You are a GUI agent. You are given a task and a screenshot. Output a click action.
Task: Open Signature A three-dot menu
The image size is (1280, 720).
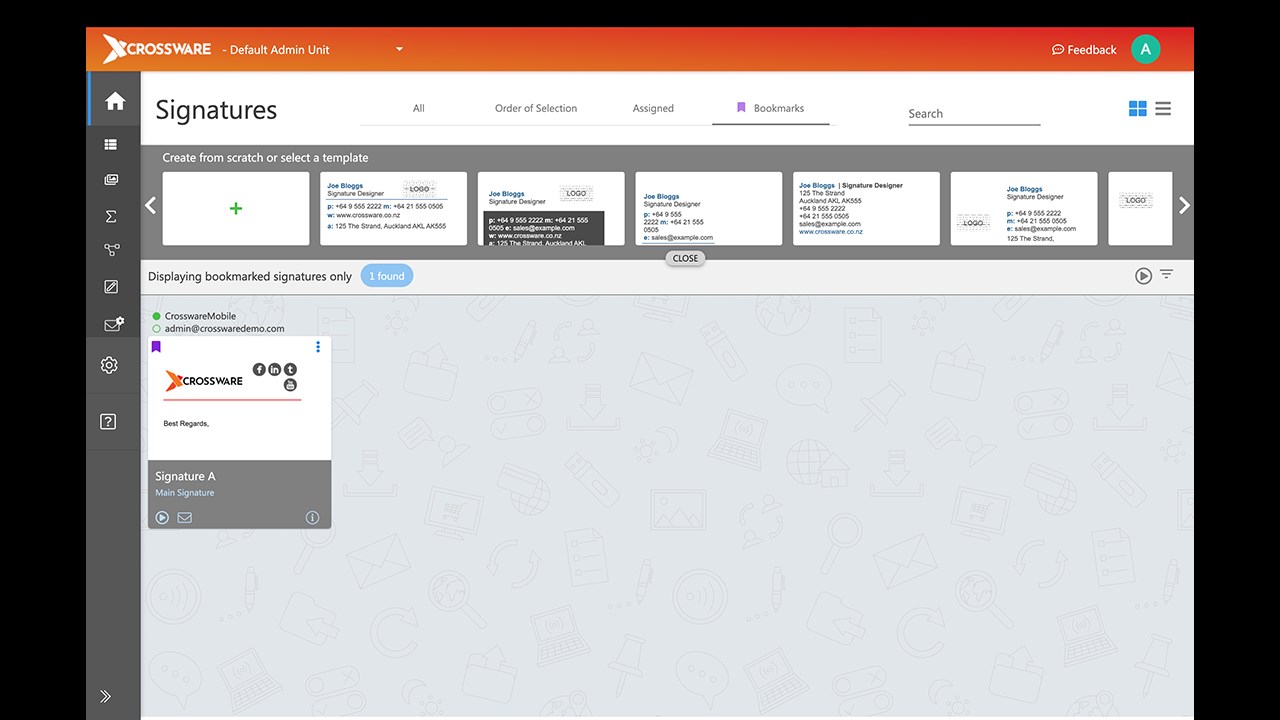point(318,347)
